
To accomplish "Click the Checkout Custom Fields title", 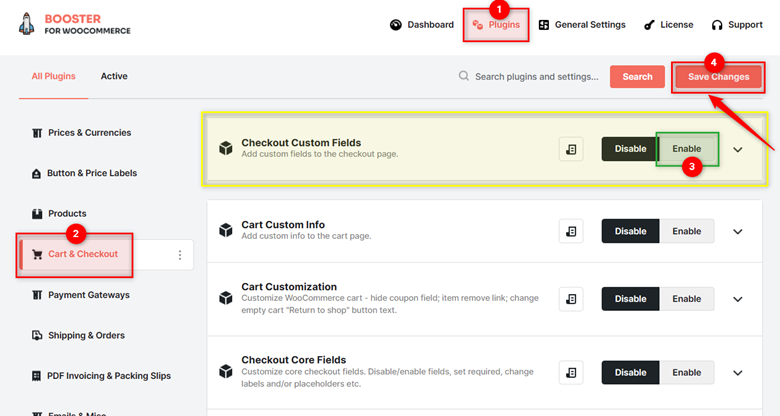I will click(301, 143).
